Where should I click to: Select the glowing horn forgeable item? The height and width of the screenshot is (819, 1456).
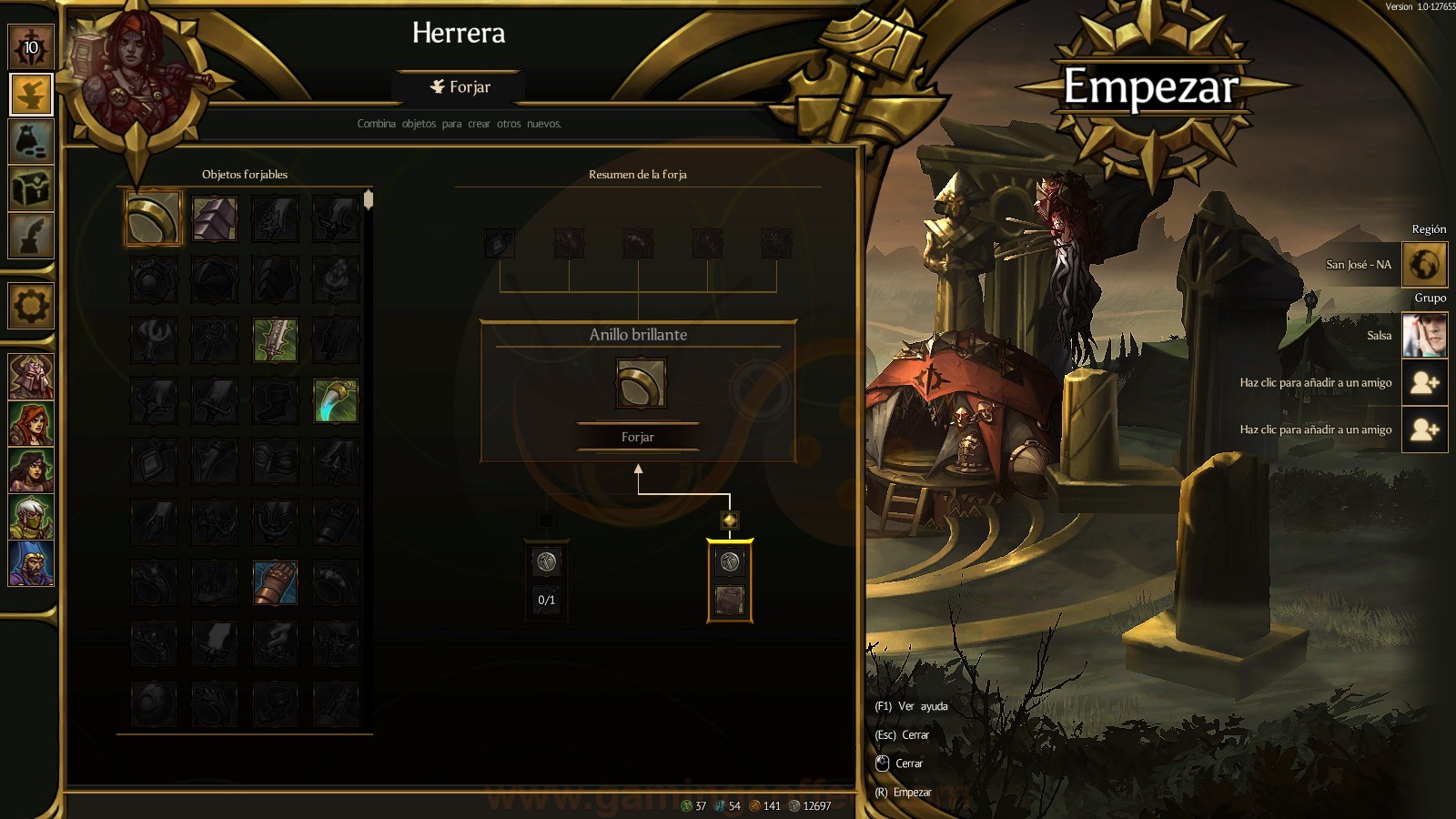[336, 401]
